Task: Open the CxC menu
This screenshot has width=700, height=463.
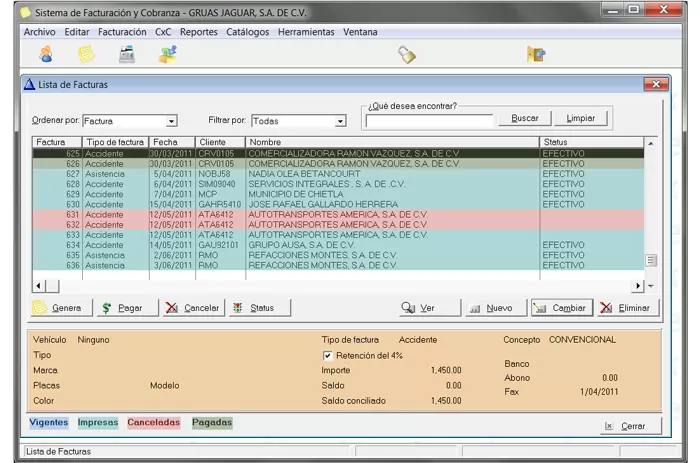Action: coord(163,32)
